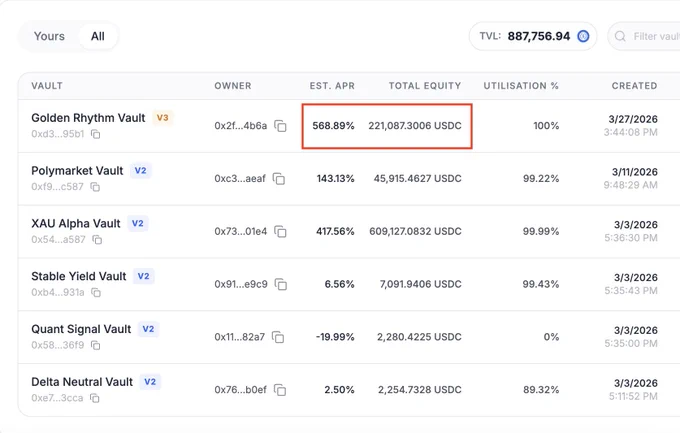The height and width of the screenshot is (433, 680).
Task: Click equity 2,254.7328 USDC
Action: [420, 390]
